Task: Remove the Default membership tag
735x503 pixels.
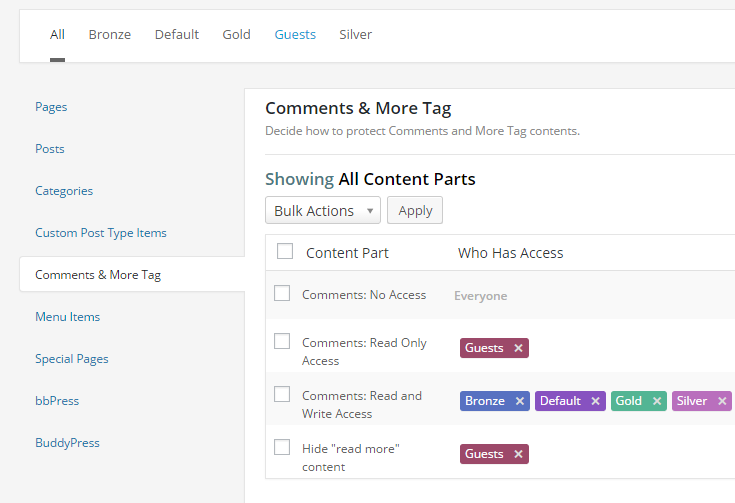Action: tap(596, 401)
